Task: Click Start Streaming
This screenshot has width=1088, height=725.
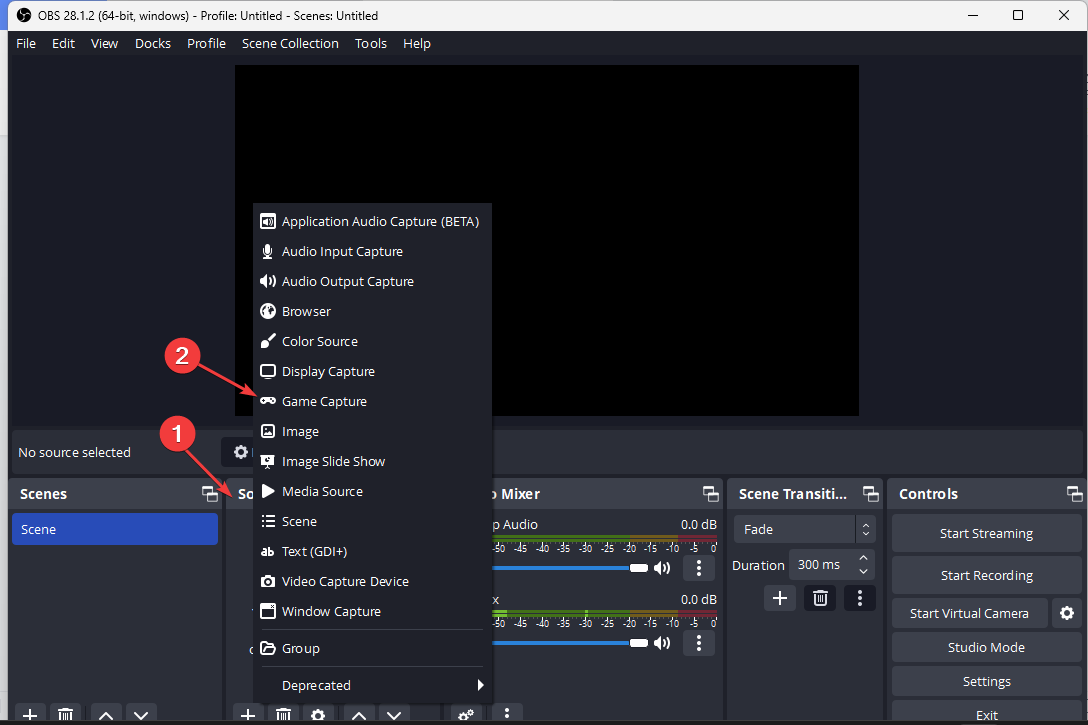Action: coord(987,534)
